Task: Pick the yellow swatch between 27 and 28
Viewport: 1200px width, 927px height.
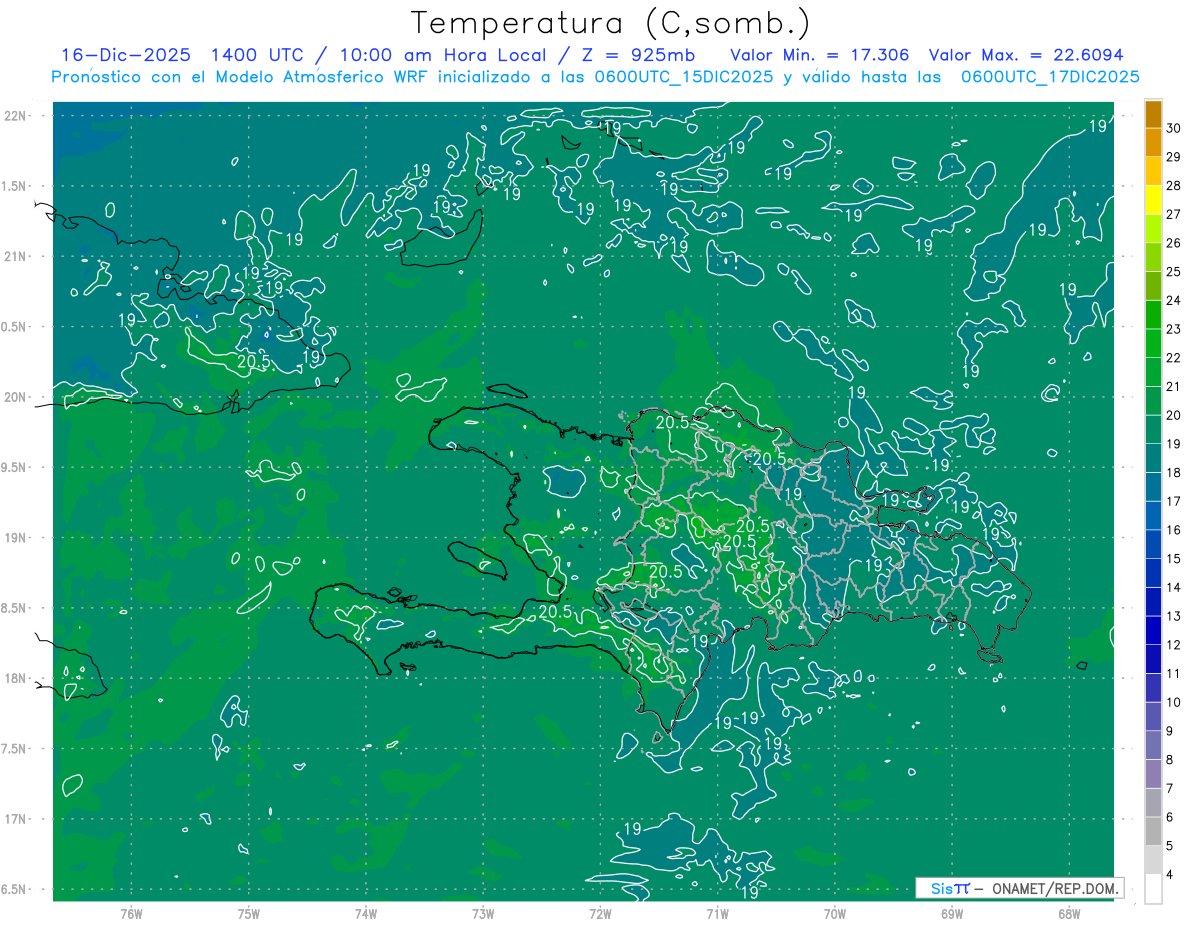Action: click(1153, 199)
